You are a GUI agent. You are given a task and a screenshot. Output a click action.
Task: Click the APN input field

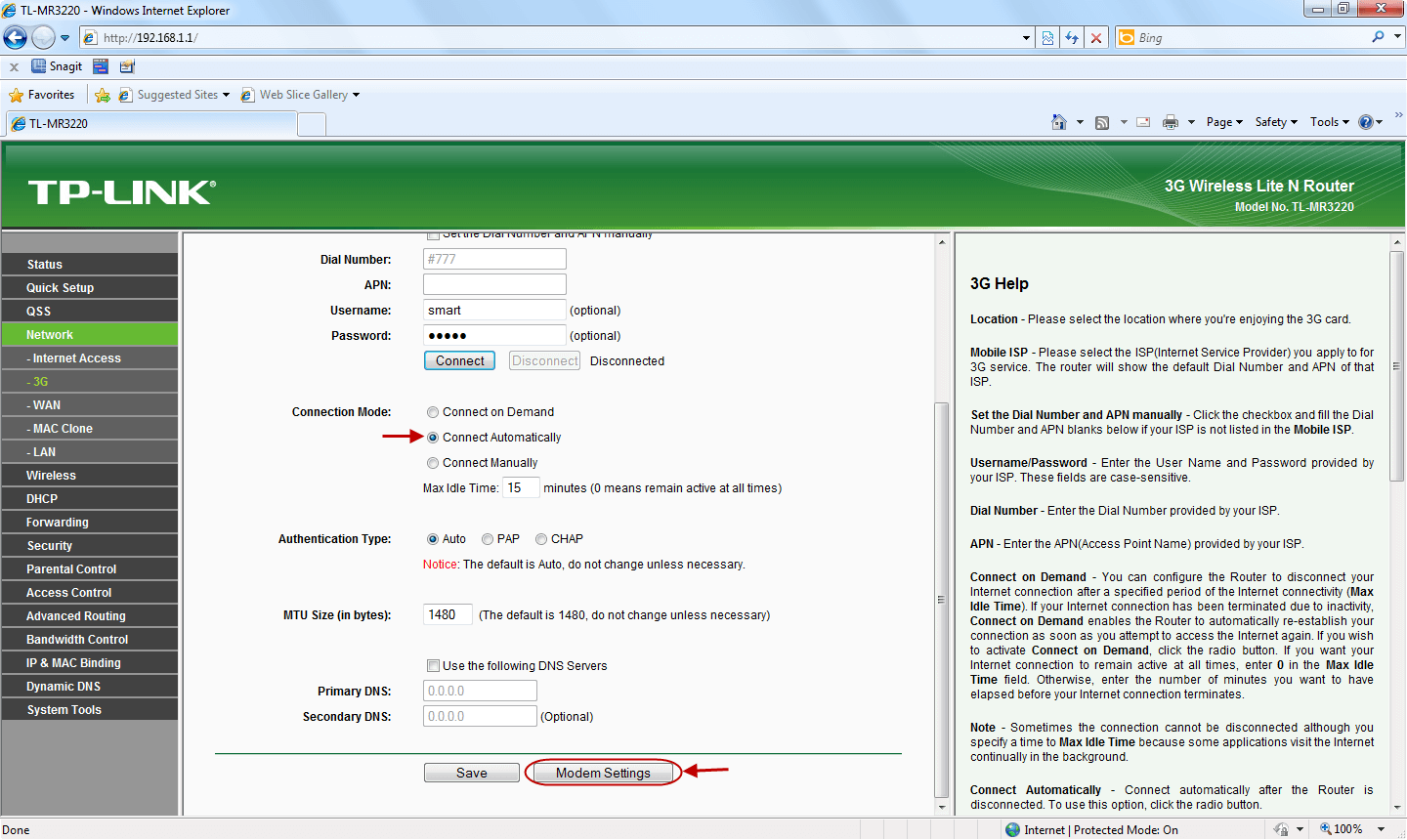[x=494, y=284]
